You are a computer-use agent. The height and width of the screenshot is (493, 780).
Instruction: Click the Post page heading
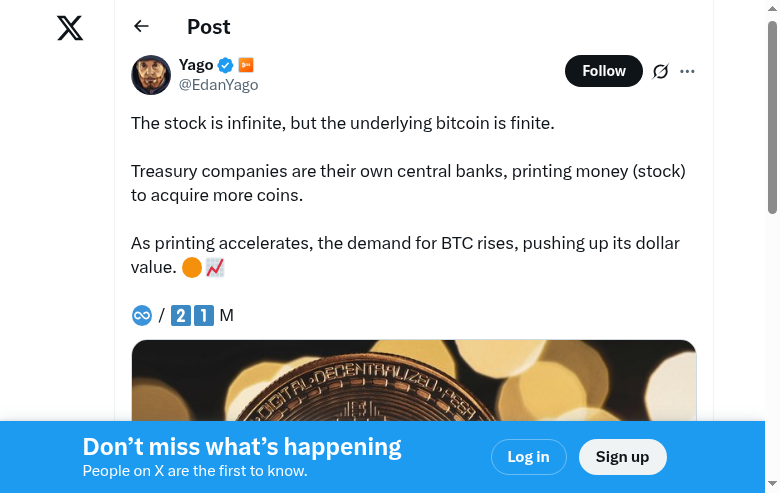point(209,27)
